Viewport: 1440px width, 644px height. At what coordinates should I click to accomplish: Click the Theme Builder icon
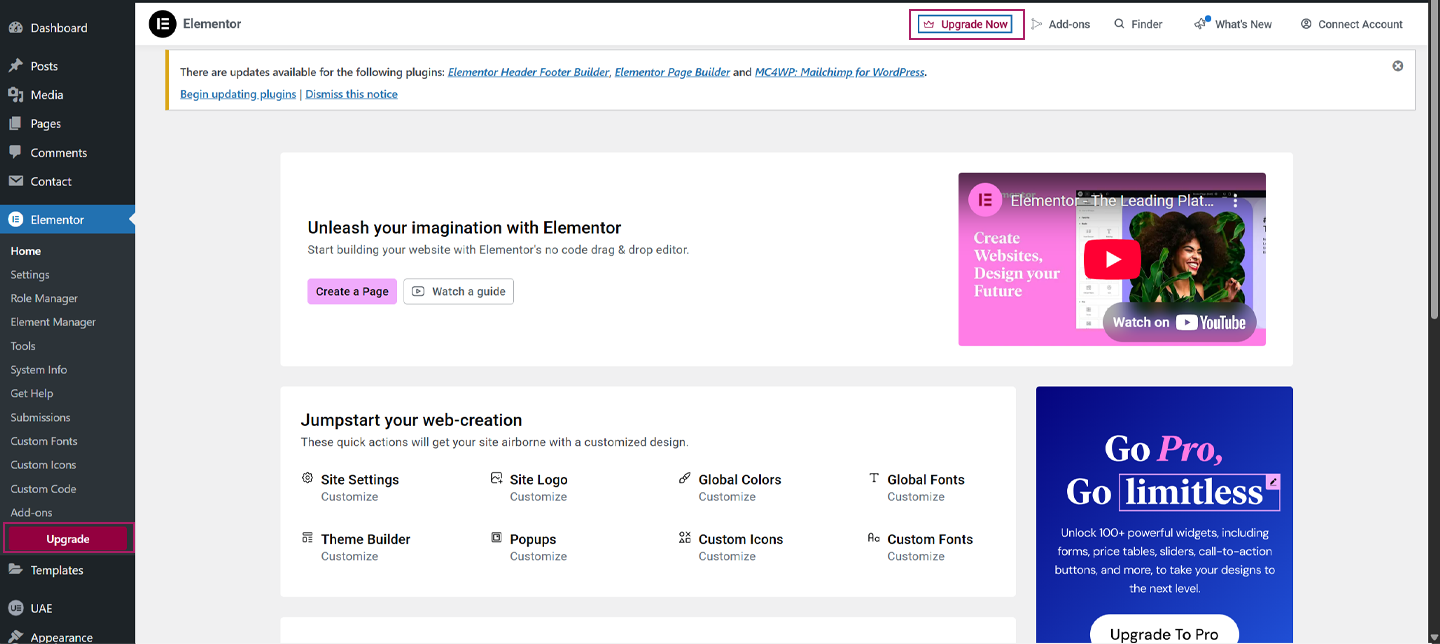point(307,538)
